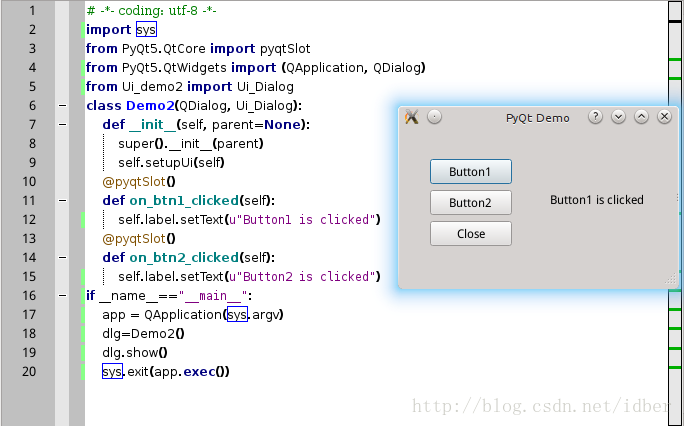Click Button2 in the PyQt Demo dialog
Image resolution: width=684 pixels, height=426 pixels.
[471, 202]
